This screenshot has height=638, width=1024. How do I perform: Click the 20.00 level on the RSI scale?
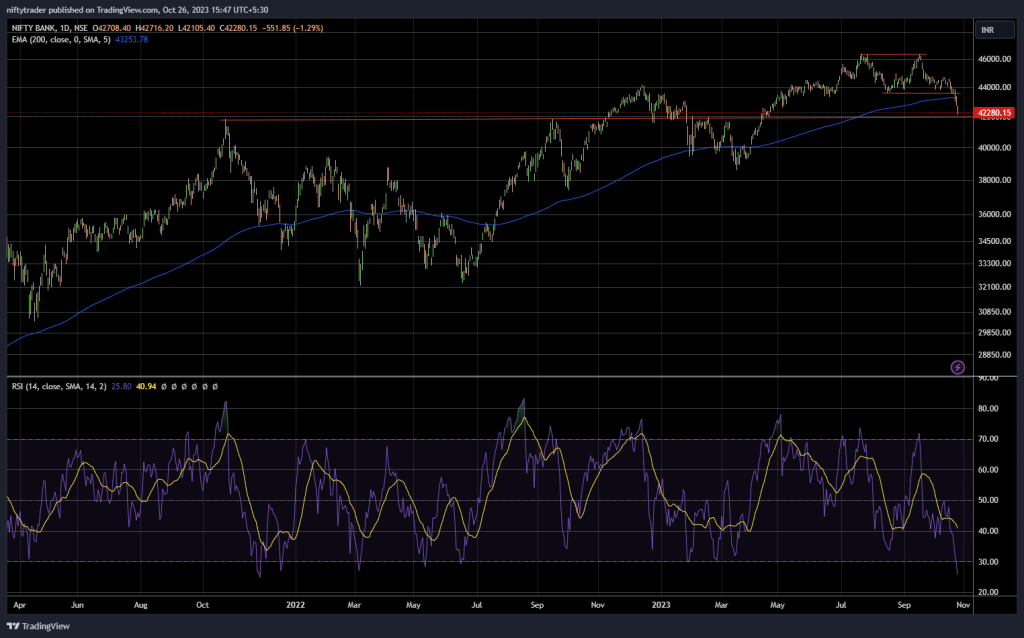click(x=988, y=592)
